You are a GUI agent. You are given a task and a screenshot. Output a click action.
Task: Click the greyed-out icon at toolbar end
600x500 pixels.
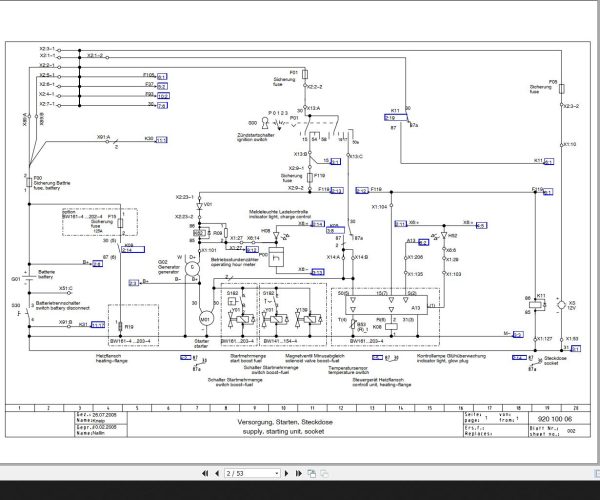324,473
